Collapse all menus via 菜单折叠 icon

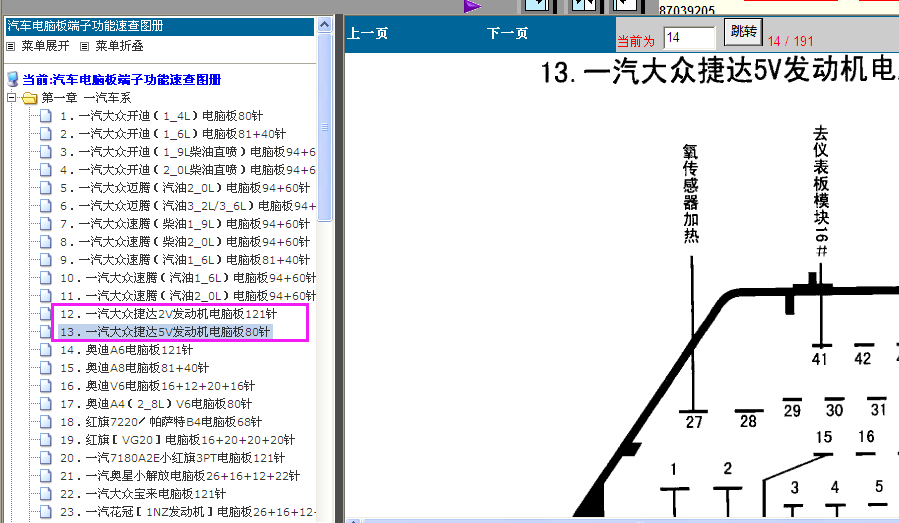(84, 46)
